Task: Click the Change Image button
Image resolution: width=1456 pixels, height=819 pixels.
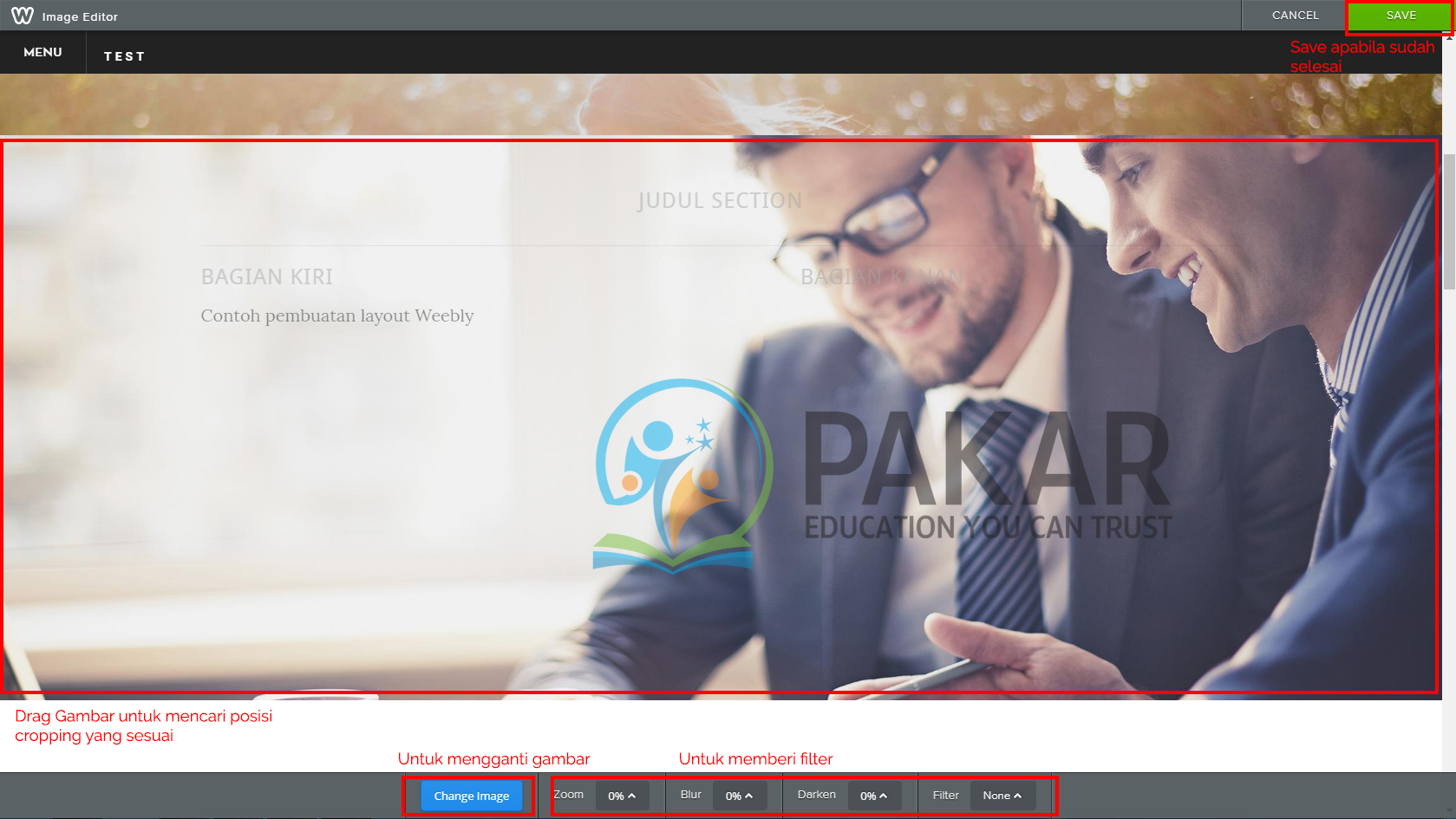Action: pyautogui.click(x=472, y=796)
